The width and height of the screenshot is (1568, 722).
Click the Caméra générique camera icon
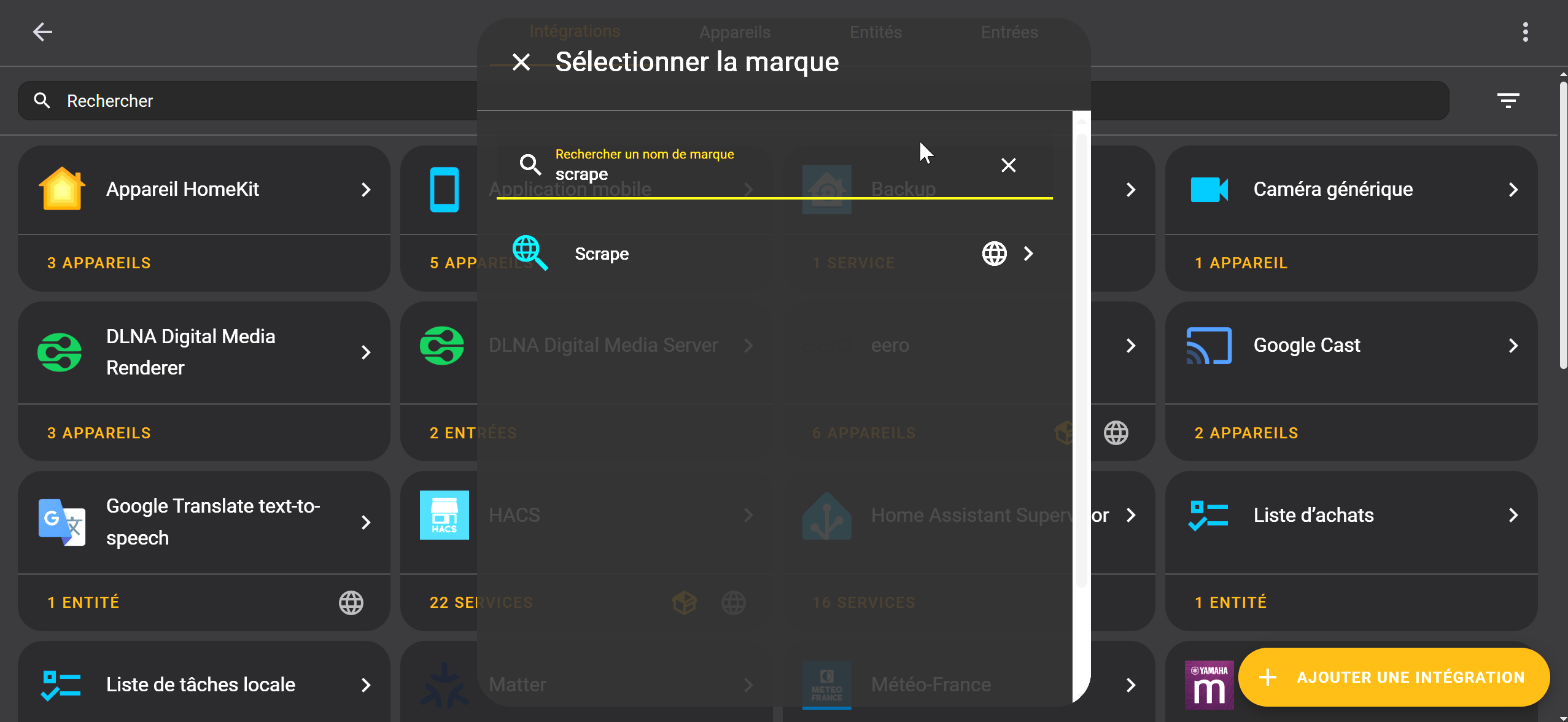1209,189
